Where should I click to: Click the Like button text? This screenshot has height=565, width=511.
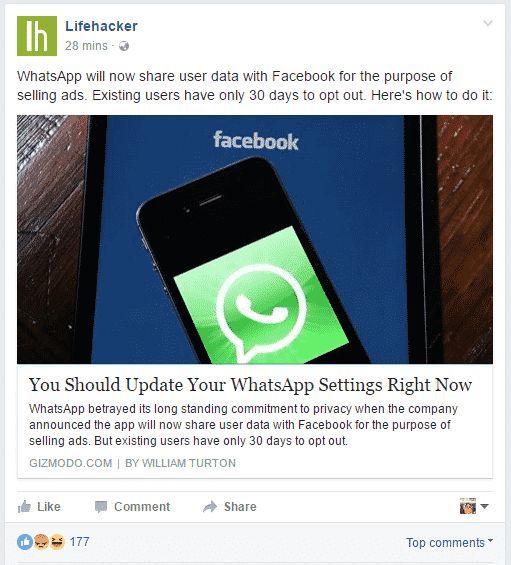(x=49, y=507)
